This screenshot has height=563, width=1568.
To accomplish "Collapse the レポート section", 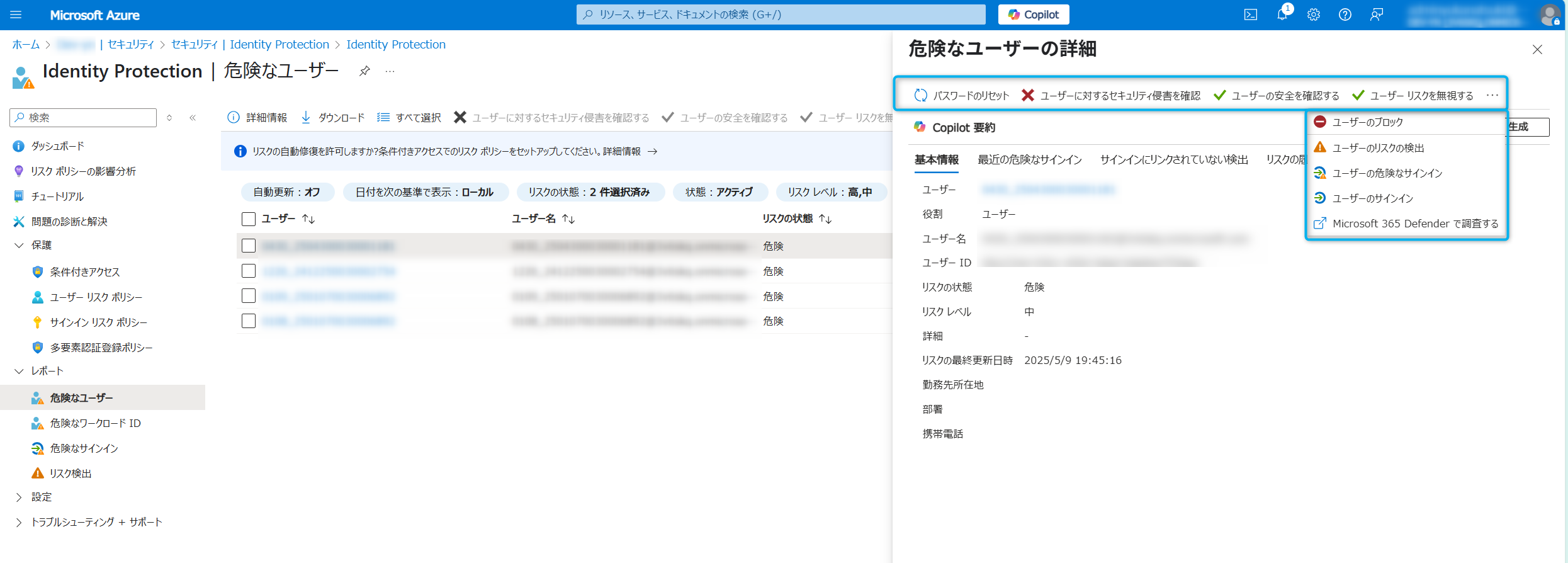I will (19, 372).
